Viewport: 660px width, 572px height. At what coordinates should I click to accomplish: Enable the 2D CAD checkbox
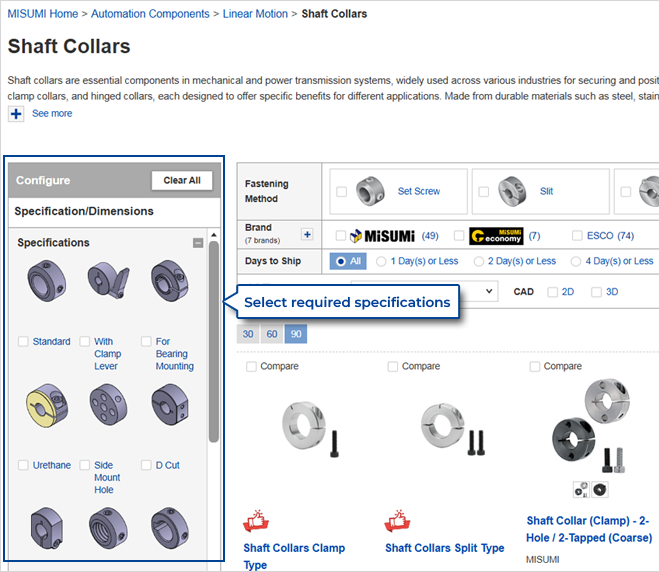tap(552, 292)
